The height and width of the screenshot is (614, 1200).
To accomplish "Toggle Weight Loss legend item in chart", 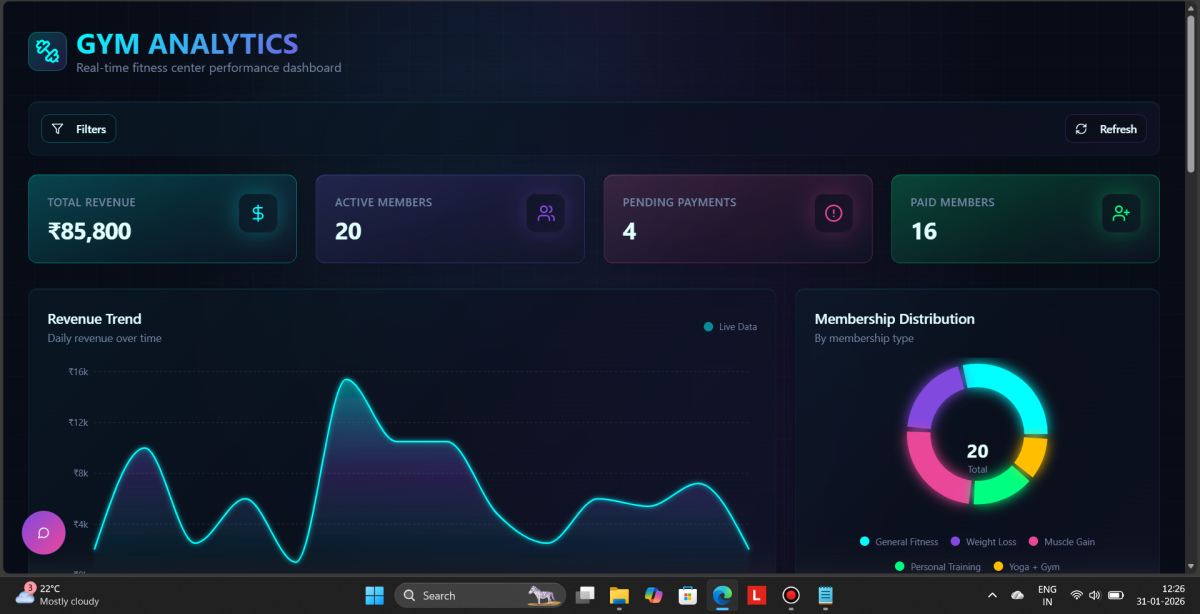I will pyautogui.click(x=983, y=542).
